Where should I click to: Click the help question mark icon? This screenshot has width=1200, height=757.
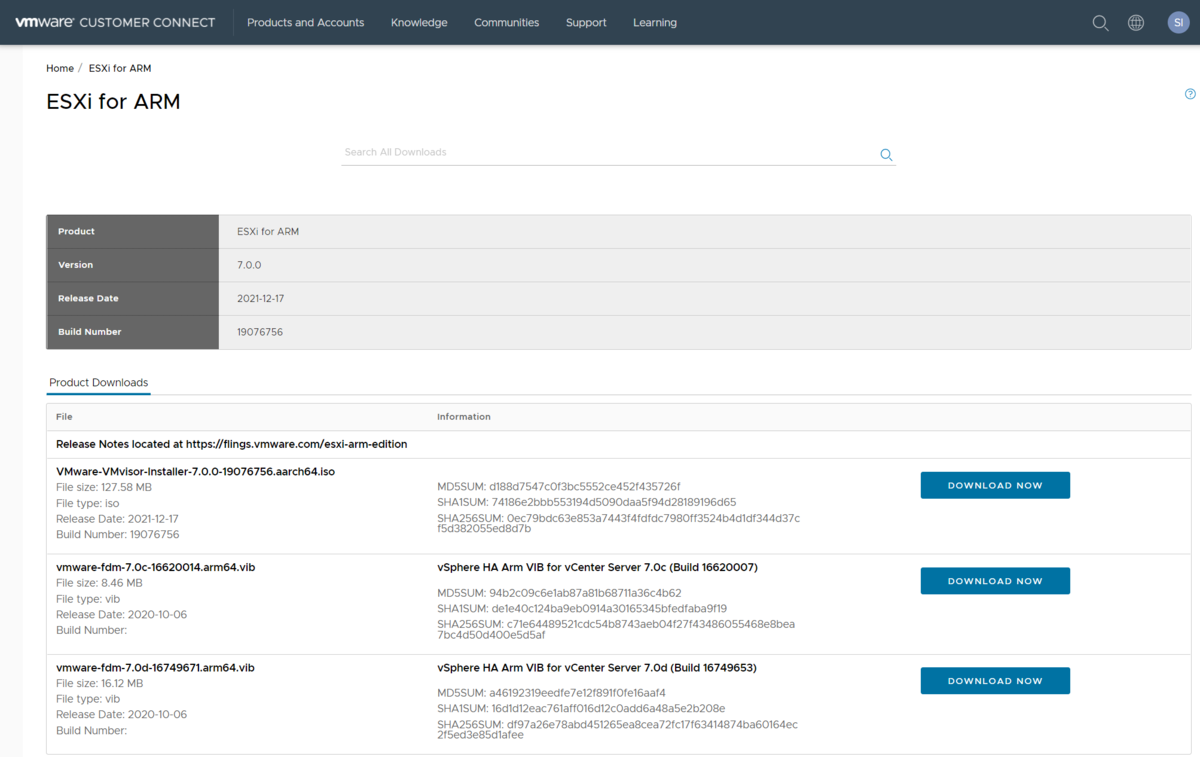tap(1190, 94)
